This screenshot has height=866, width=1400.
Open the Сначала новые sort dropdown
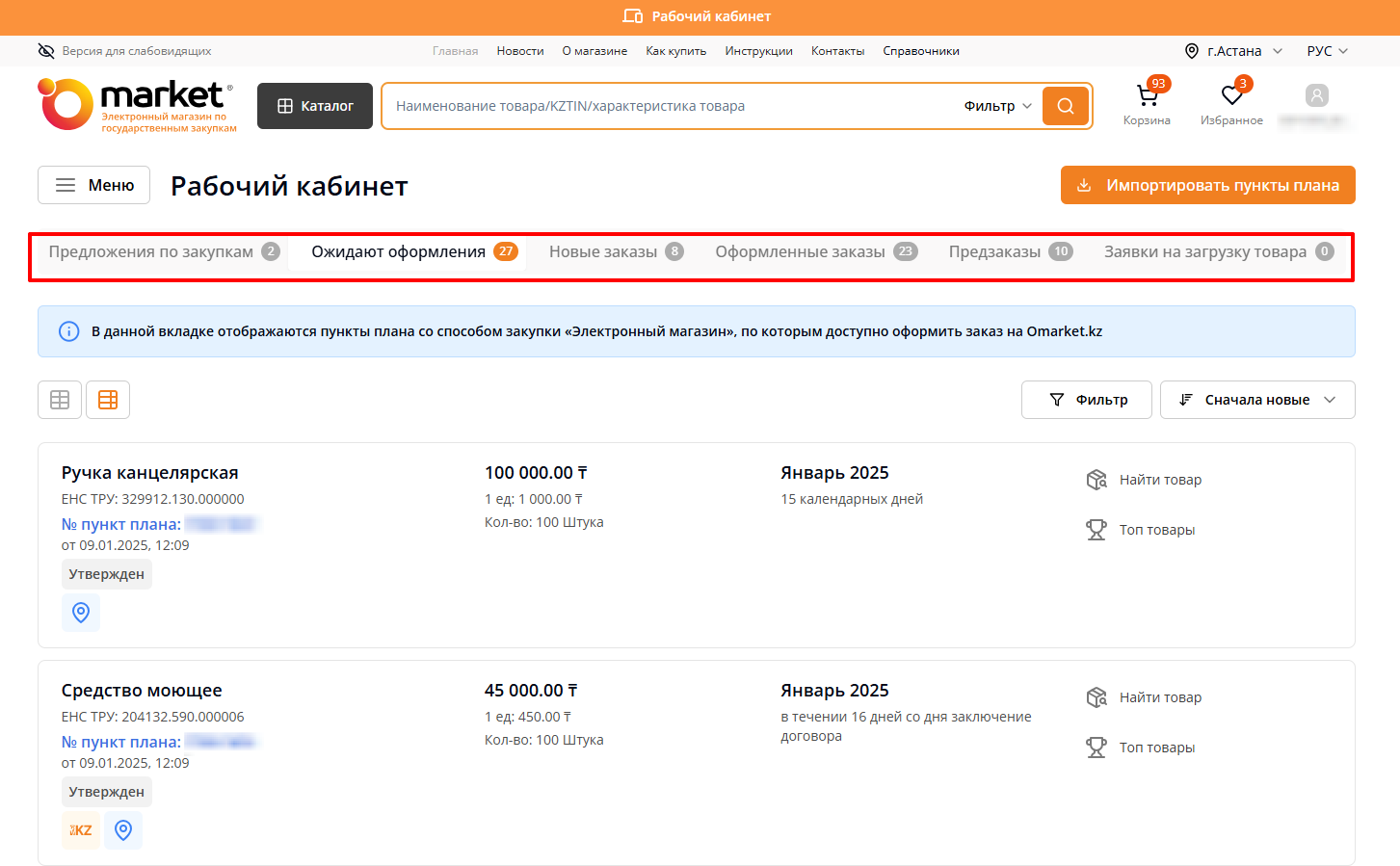(x=1256, y=400)
